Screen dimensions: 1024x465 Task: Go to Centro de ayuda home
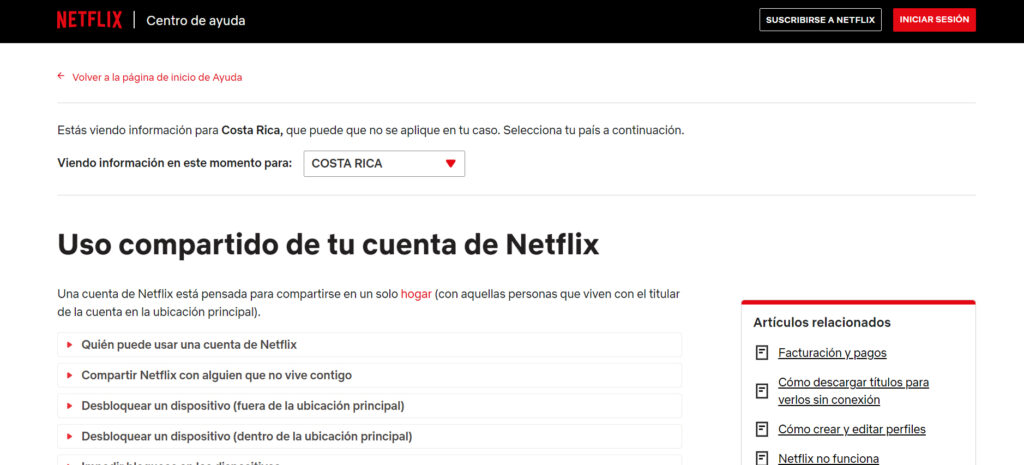click(x=195, y=21)
